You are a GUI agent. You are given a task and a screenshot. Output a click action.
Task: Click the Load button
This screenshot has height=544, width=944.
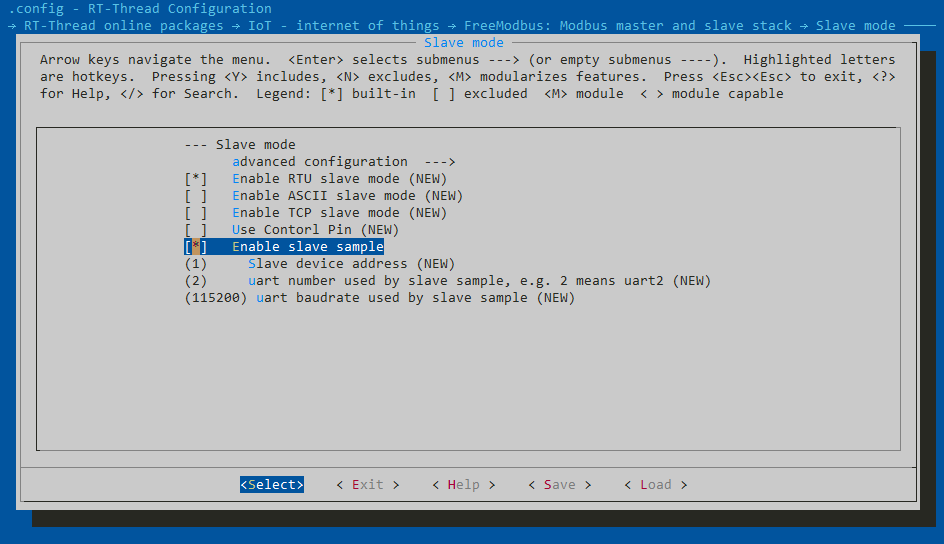656,484
